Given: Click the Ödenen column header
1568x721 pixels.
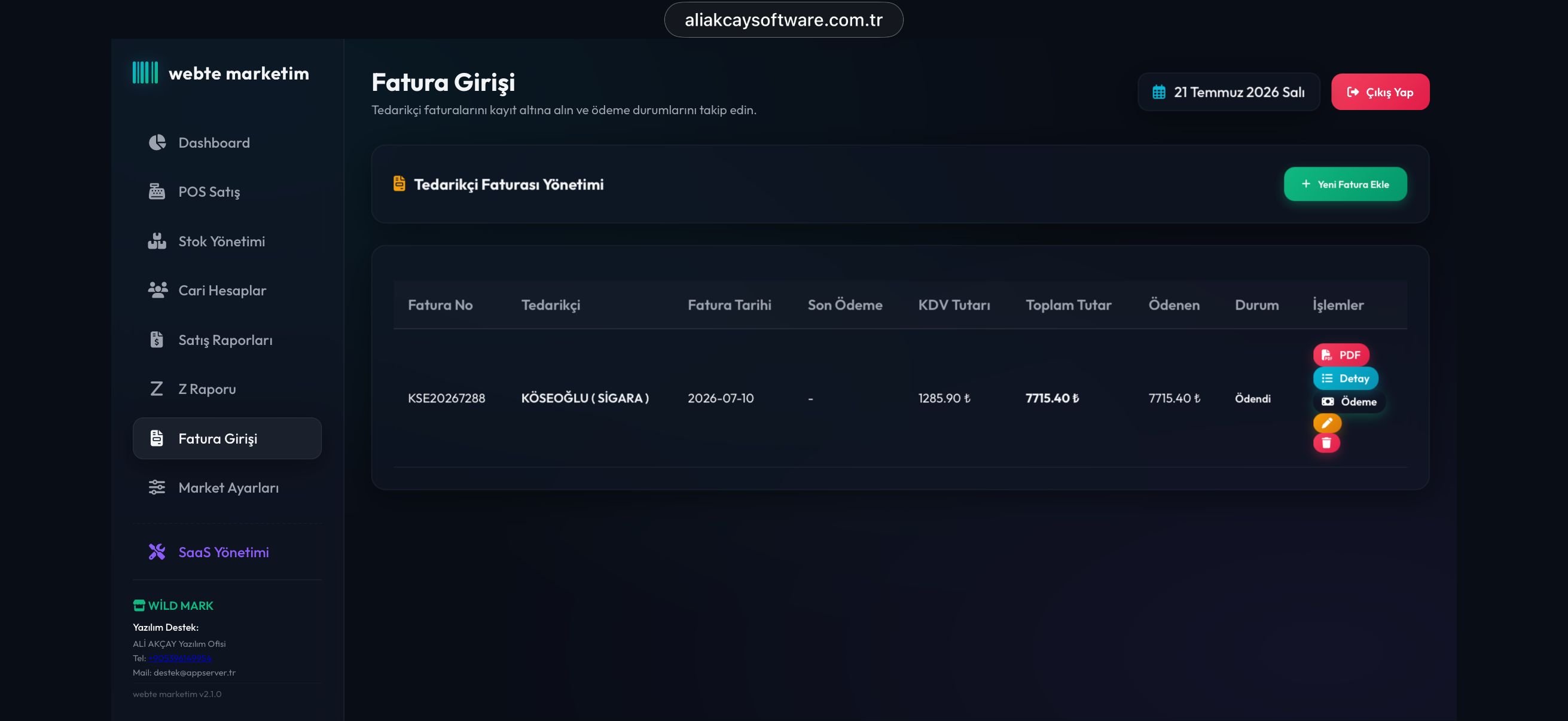Looking at the screenshot, I should point(1173,305).
